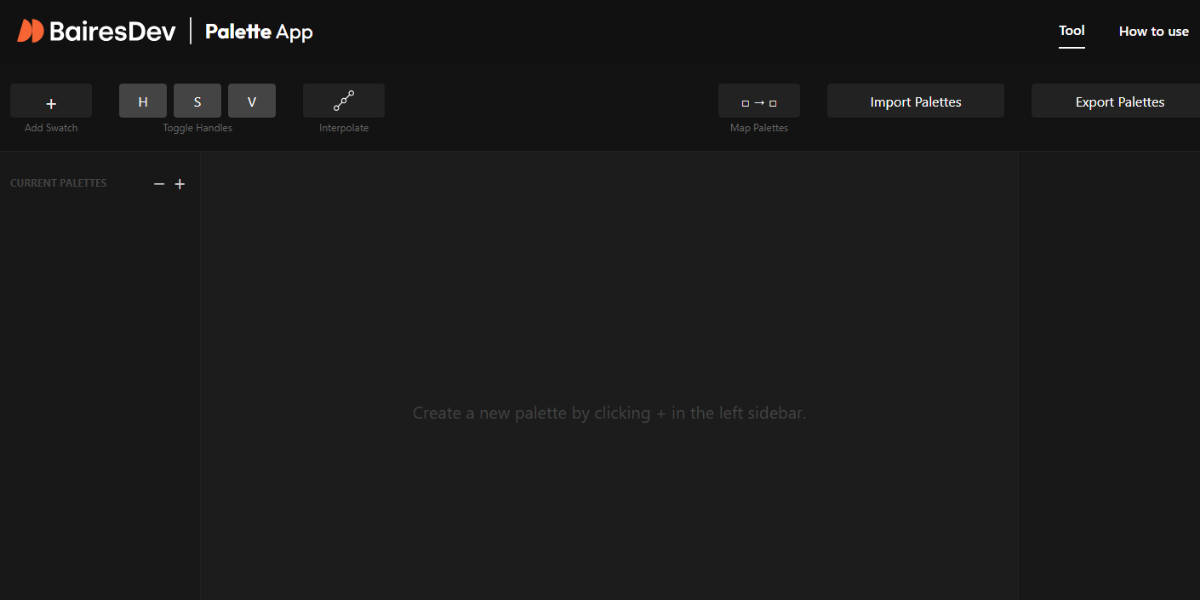
Task: Click the orange BairesDev logo mark
Action: pyautogui.click(x=31, y=31)
